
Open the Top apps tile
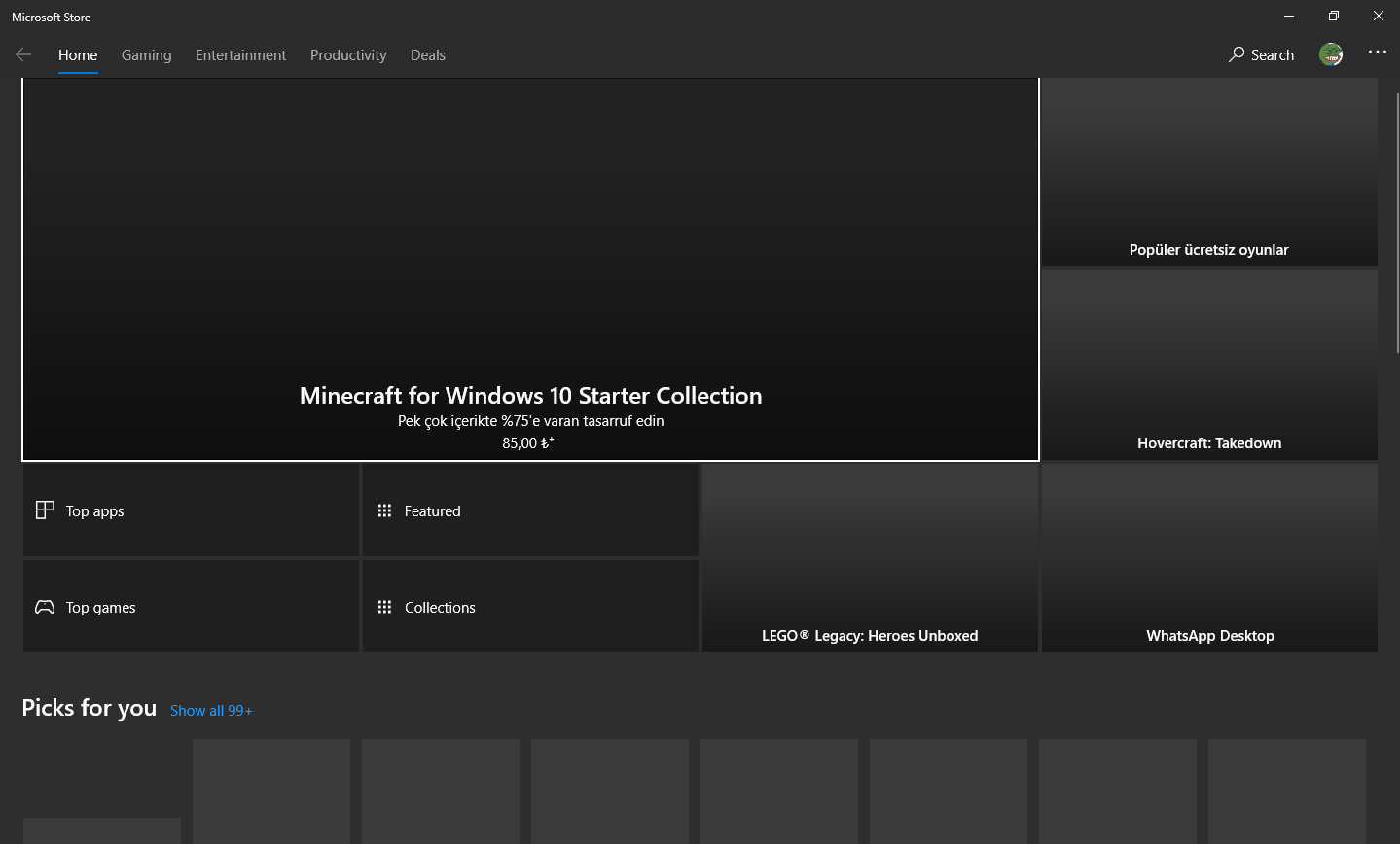click(191, 510)
